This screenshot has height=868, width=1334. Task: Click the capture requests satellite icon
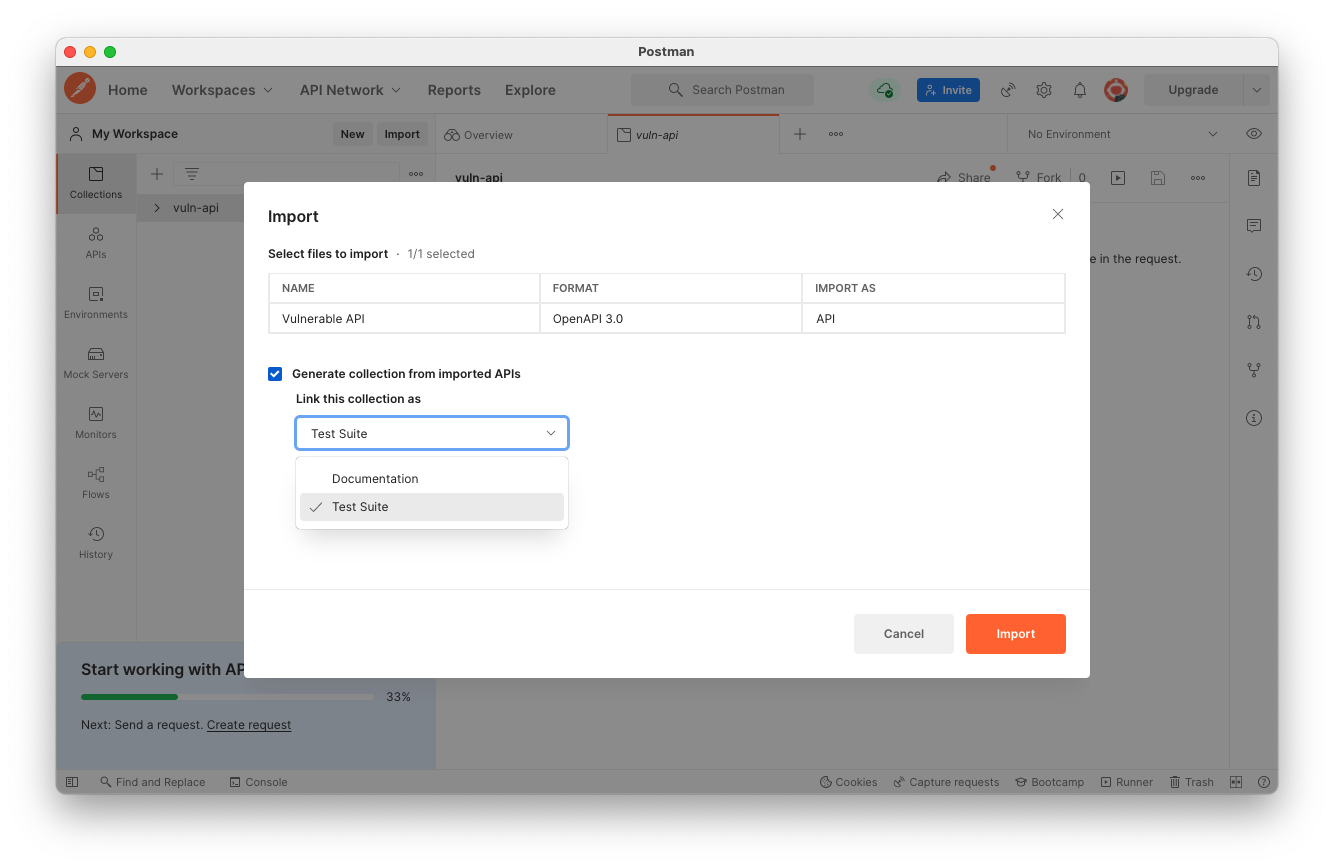(1008, 90)
